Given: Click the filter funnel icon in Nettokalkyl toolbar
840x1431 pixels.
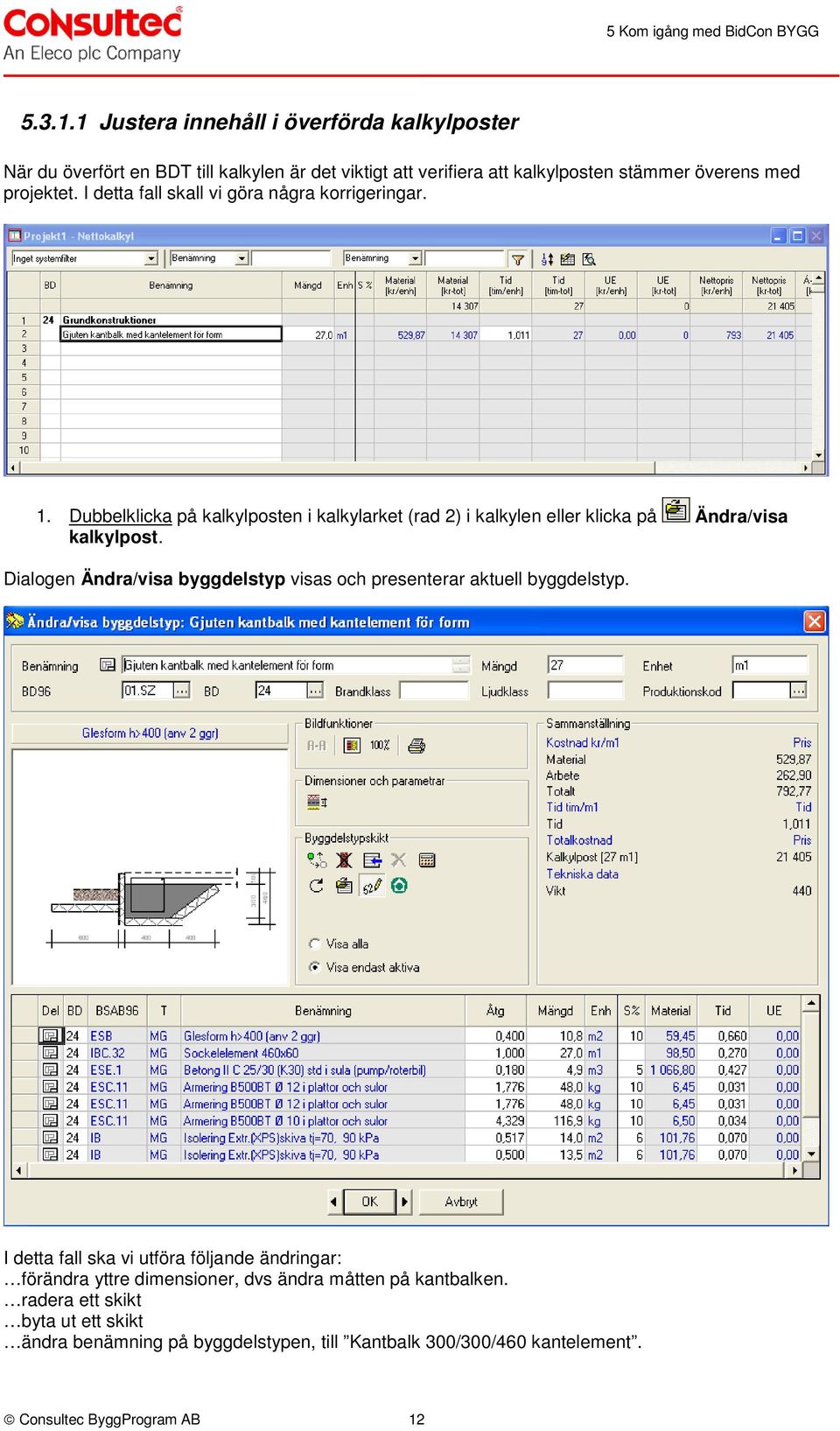Looking at the screenshot, I should pyautogui.click(x=518, y=259).
